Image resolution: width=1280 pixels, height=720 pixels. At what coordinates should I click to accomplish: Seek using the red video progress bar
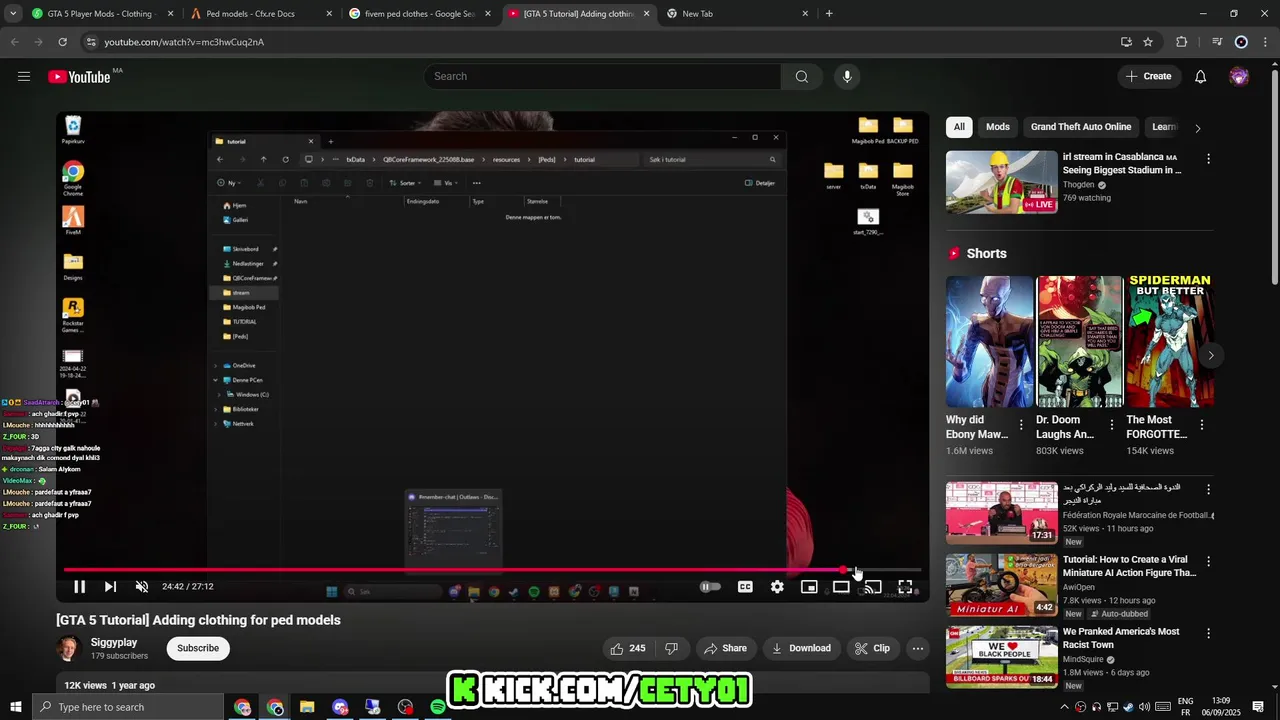tap(492, 570)
